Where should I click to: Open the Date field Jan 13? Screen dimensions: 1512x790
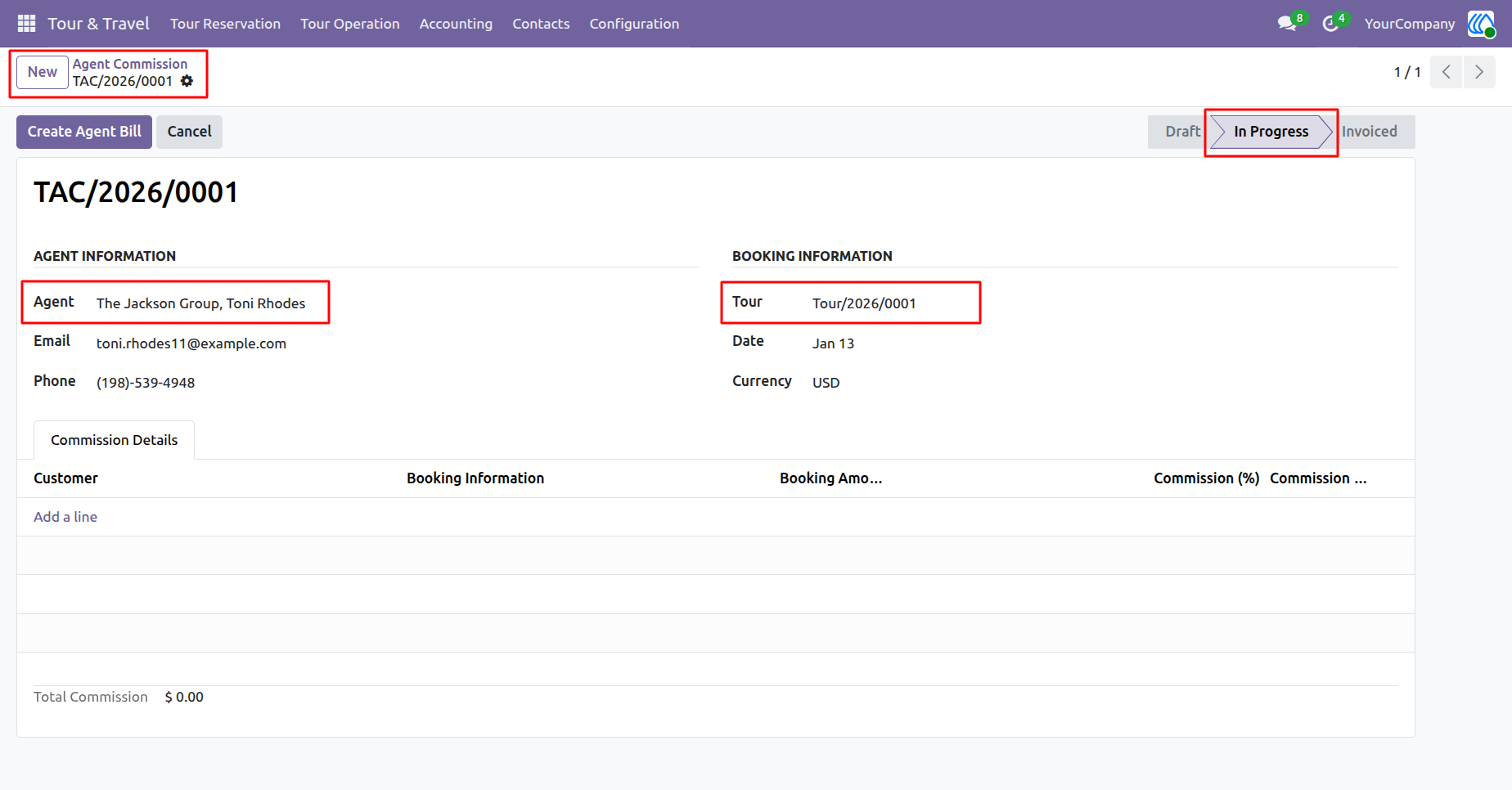point(833,343)
